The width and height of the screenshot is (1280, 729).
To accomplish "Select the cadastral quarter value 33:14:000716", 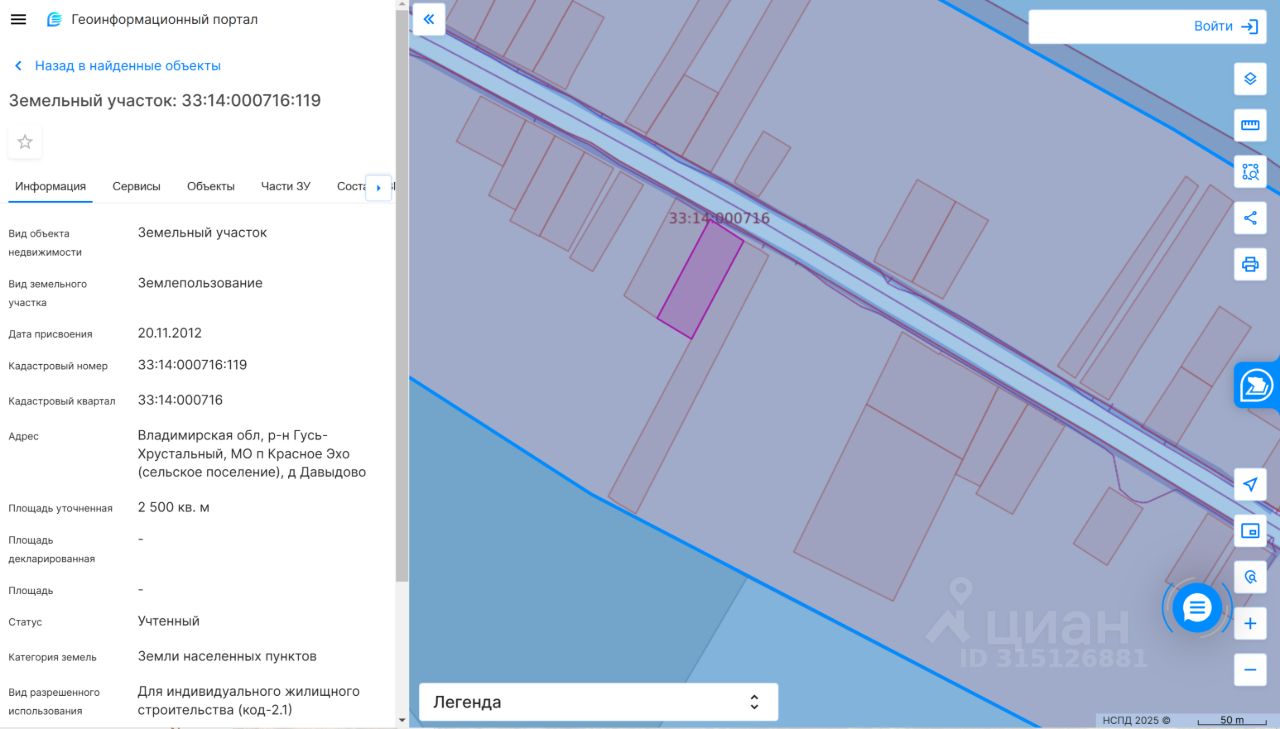I will pos(180,400).
